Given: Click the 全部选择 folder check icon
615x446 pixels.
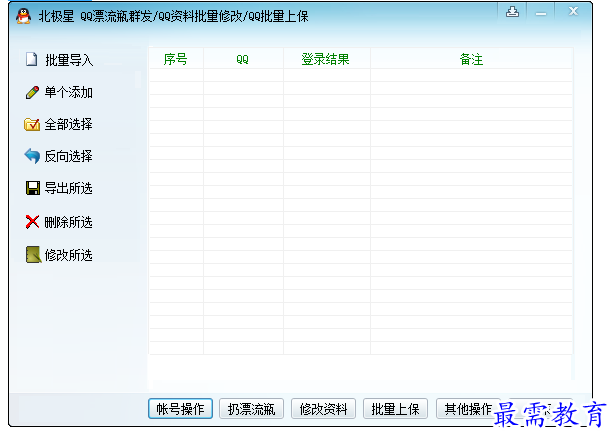Looking at the screenshot, I should (32, 124).
